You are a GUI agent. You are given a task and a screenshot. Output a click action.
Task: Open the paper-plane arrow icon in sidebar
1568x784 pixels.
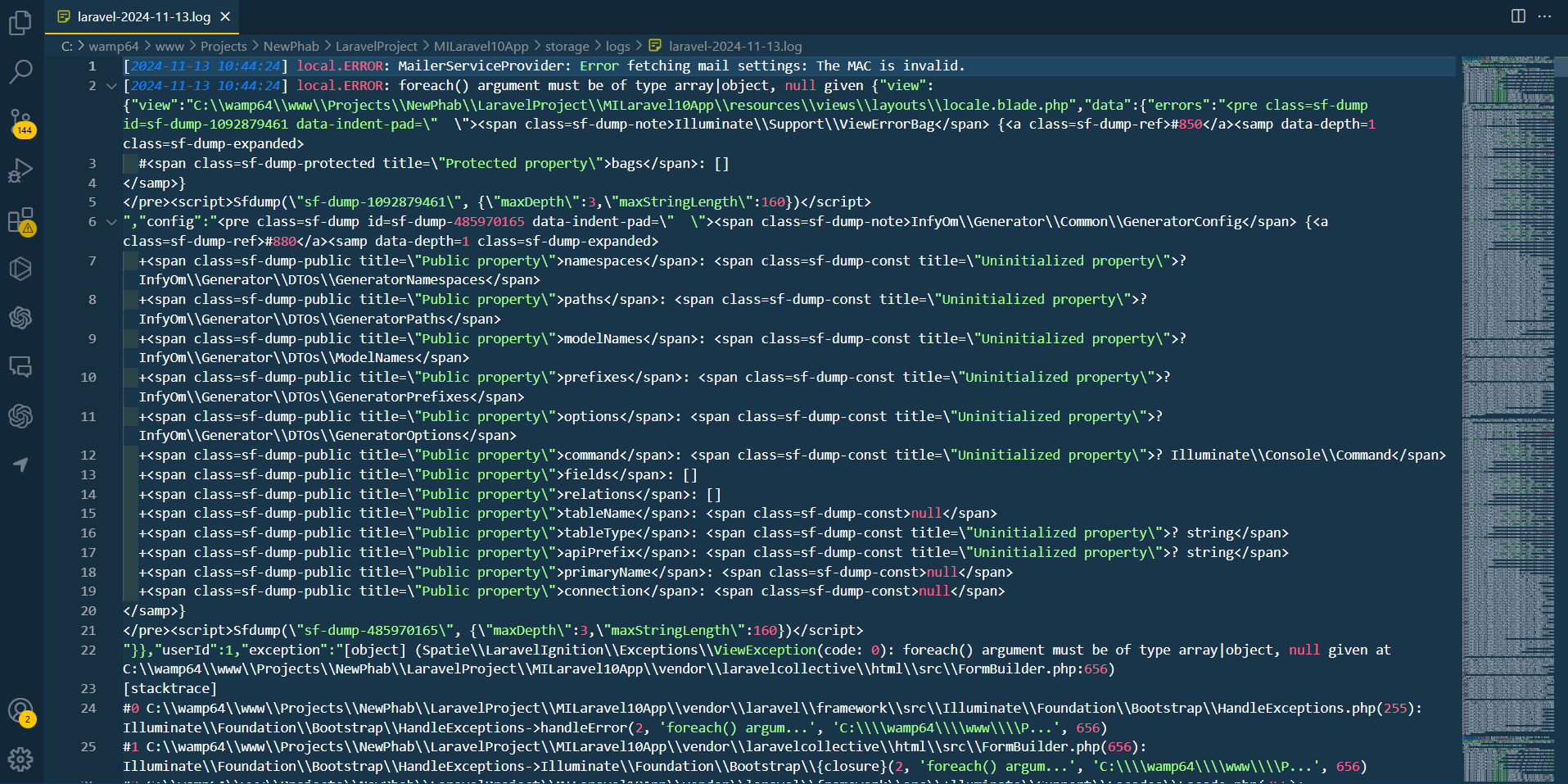point(20,465)
